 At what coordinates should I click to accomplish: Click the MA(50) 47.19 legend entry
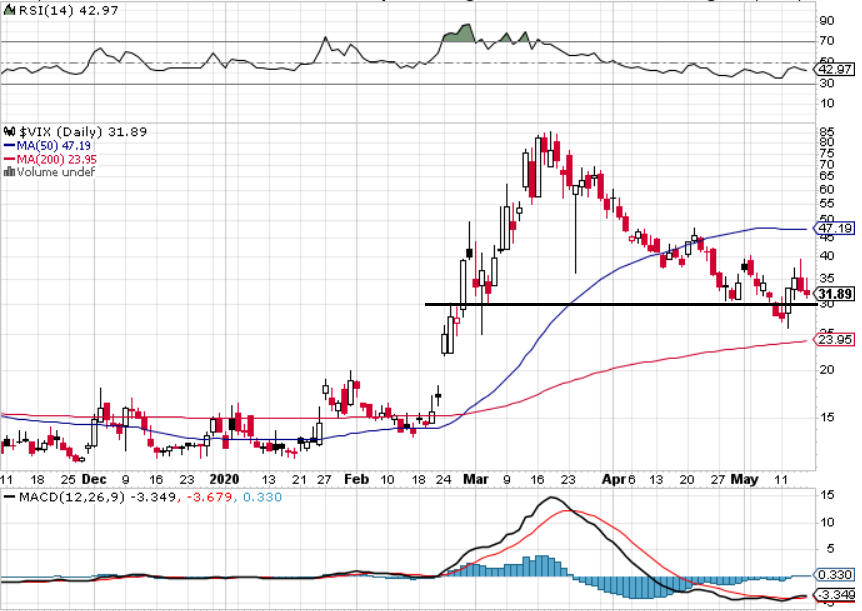tap(54, 146)
